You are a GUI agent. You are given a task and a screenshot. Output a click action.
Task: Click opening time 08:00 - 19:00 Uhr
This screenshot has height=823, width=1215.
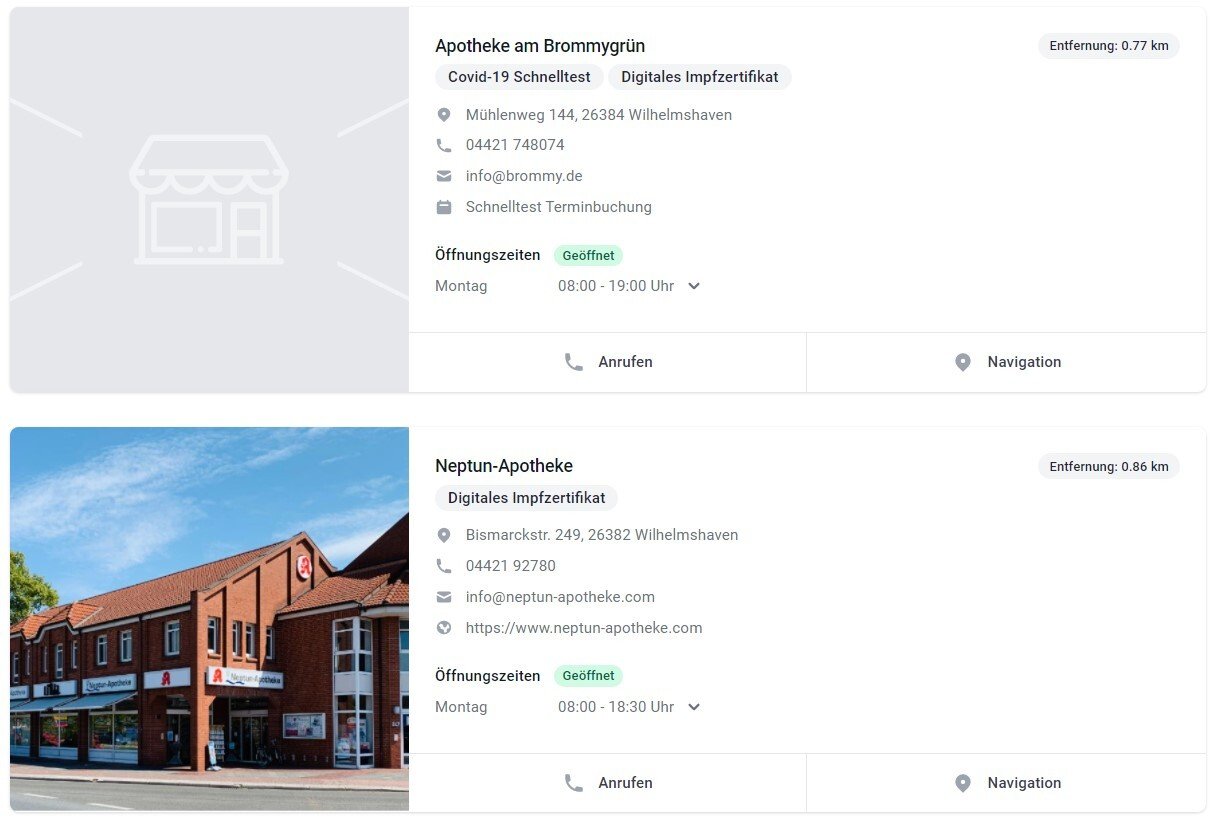tap(616, 286)
